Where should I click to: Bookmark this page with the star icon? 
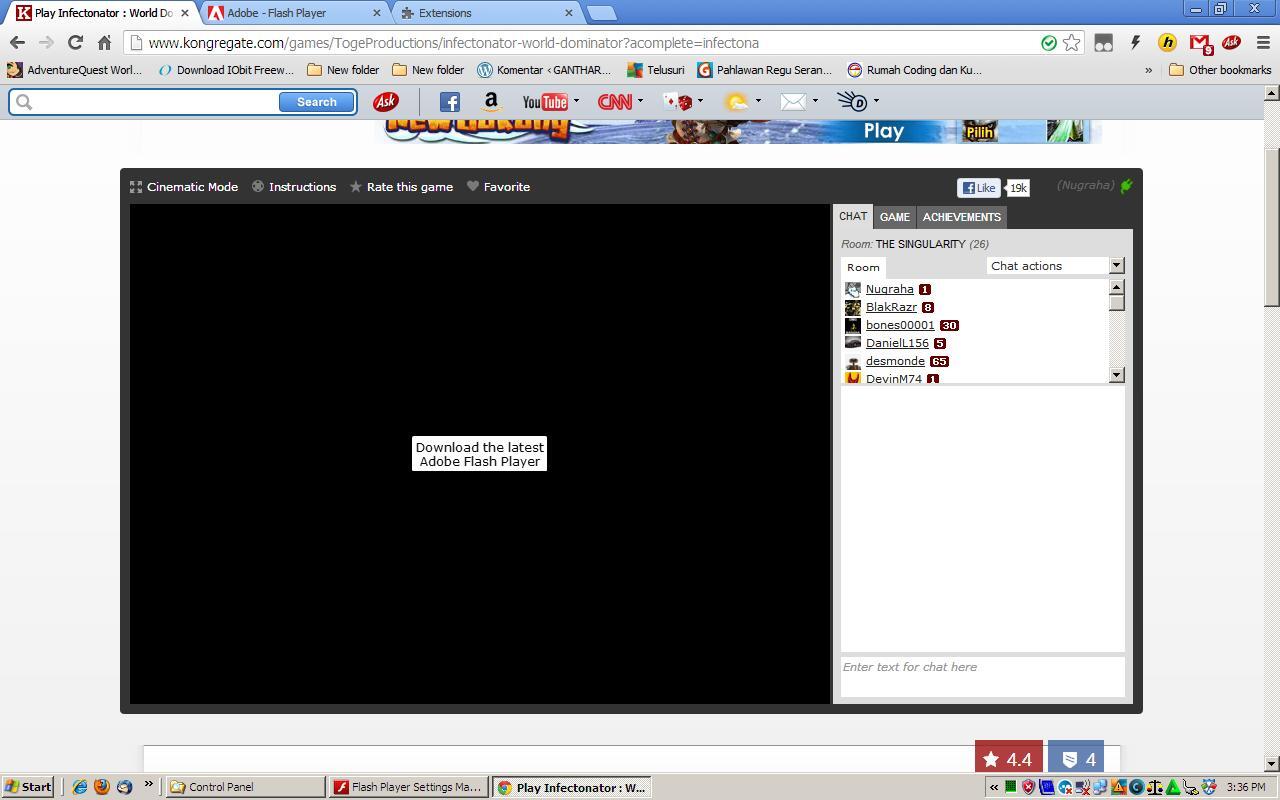(x=1072, y=42)
